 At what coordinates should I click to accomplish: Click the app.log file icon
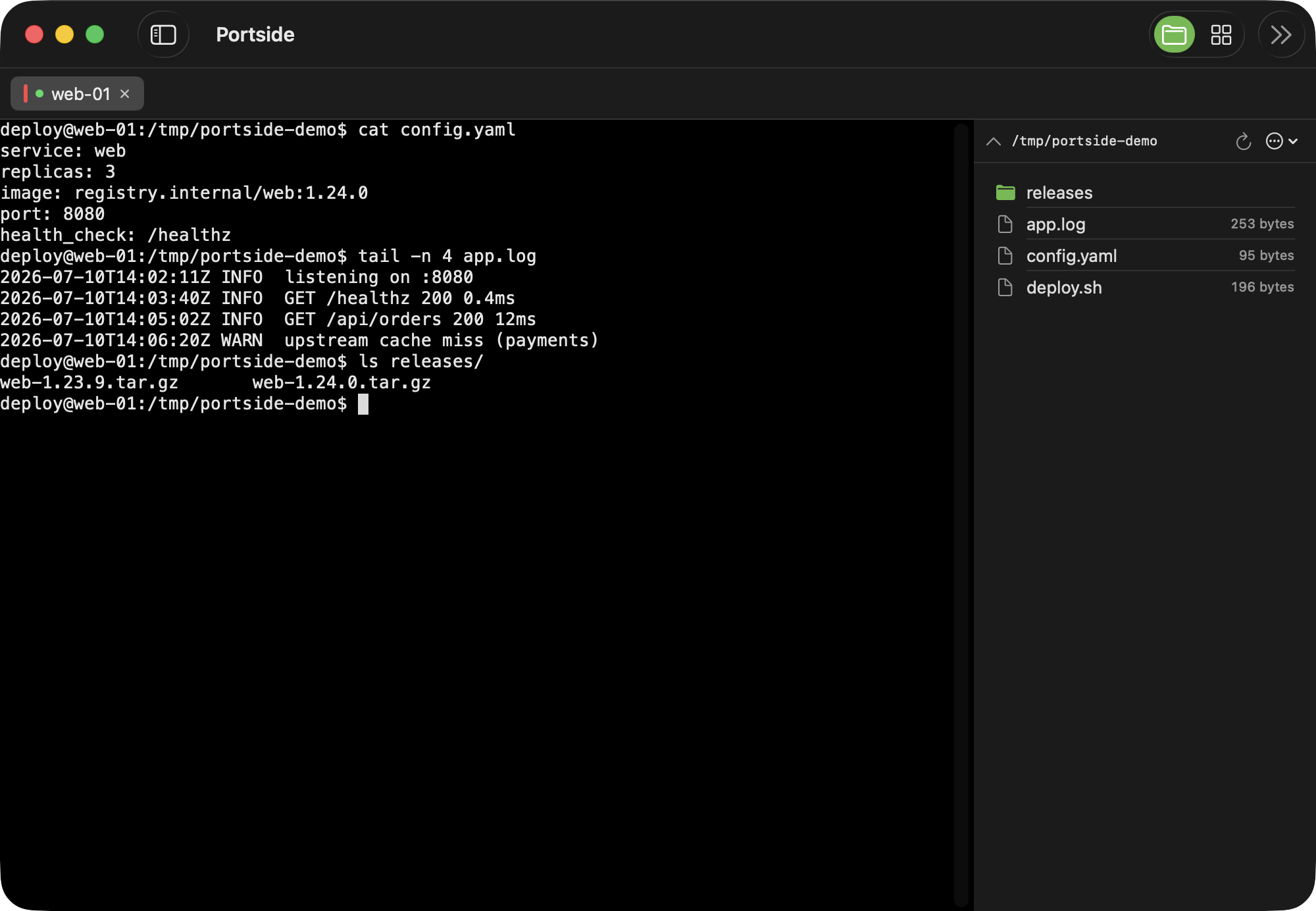pos(1005,224)
